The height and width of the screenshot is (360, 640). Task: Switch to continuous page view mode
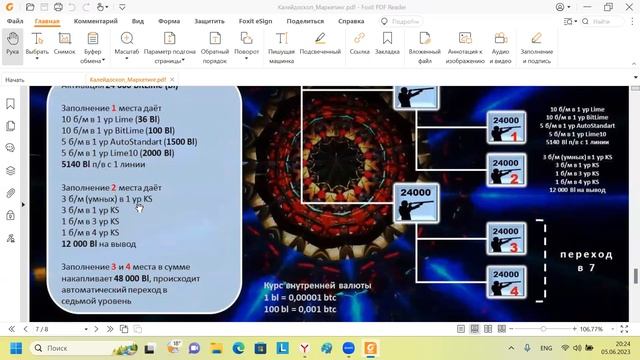[474, 329]
